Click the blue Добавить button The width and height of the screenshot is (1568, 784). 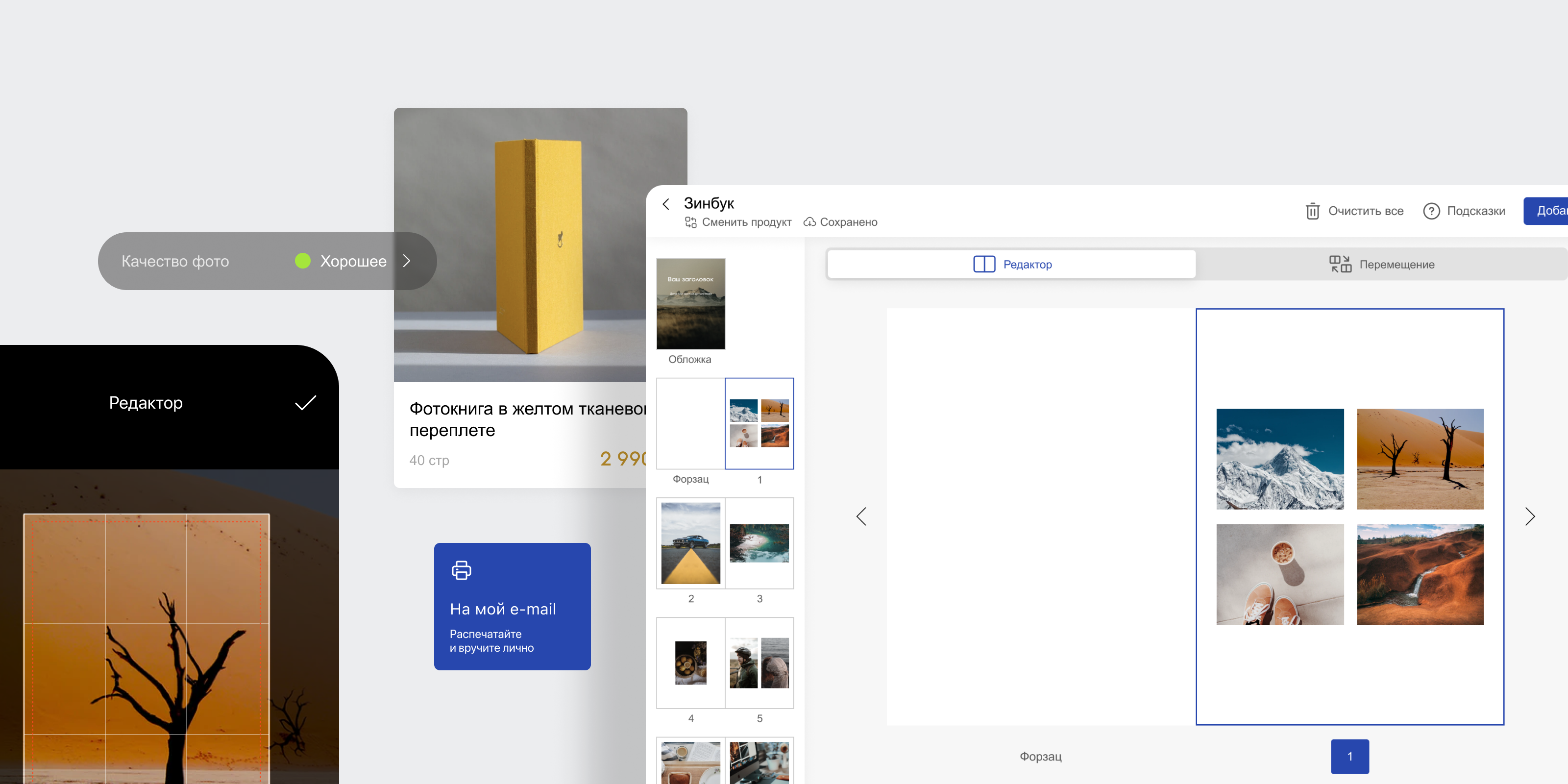tap(1546, 211)
